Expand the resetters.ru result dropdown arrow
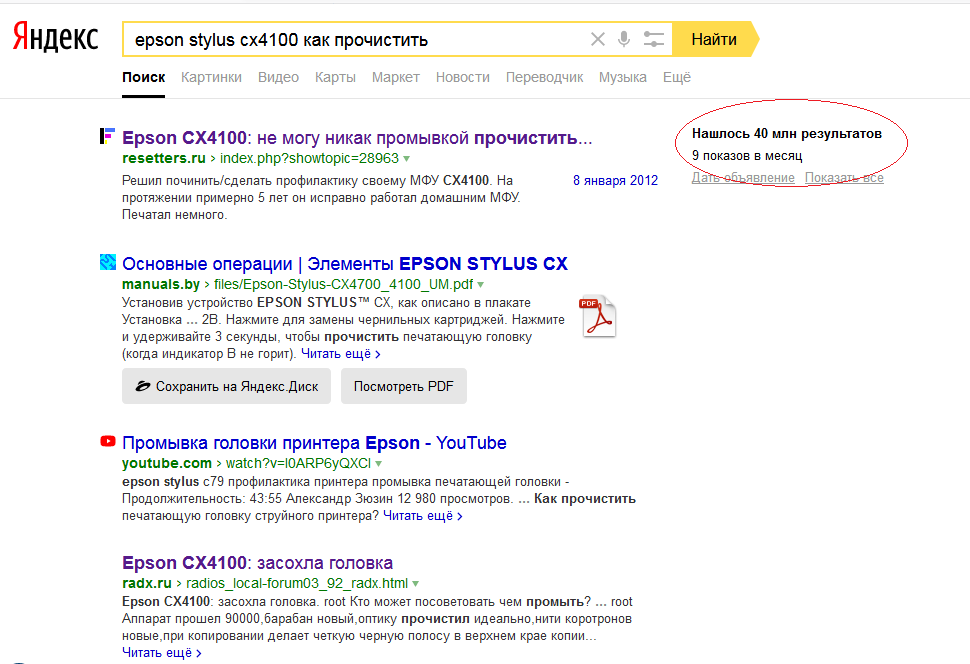Viewport: 970px width, 664px height. point(406,159)
